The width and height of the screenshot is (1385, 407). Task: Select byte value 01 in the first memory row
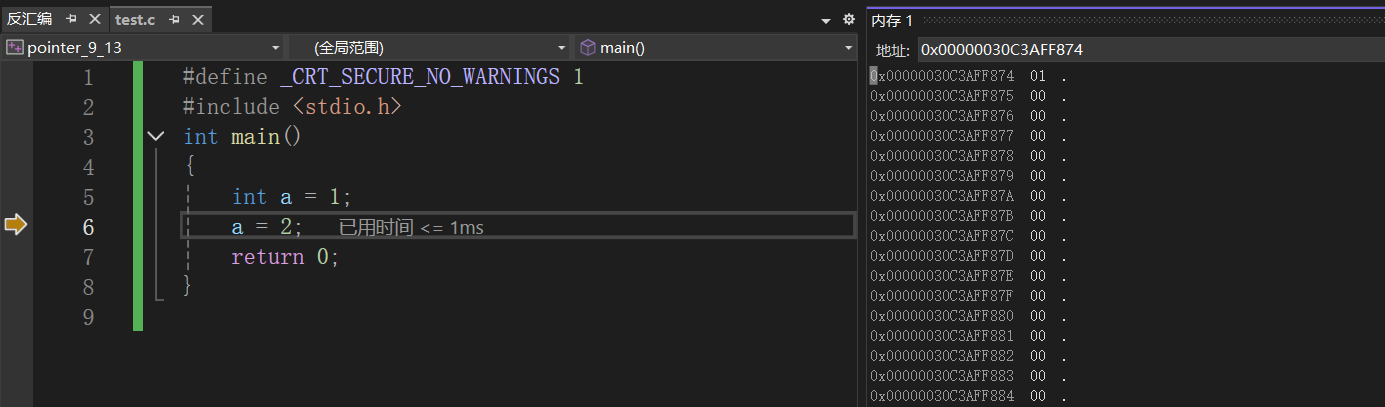(x=1038, y=76)
